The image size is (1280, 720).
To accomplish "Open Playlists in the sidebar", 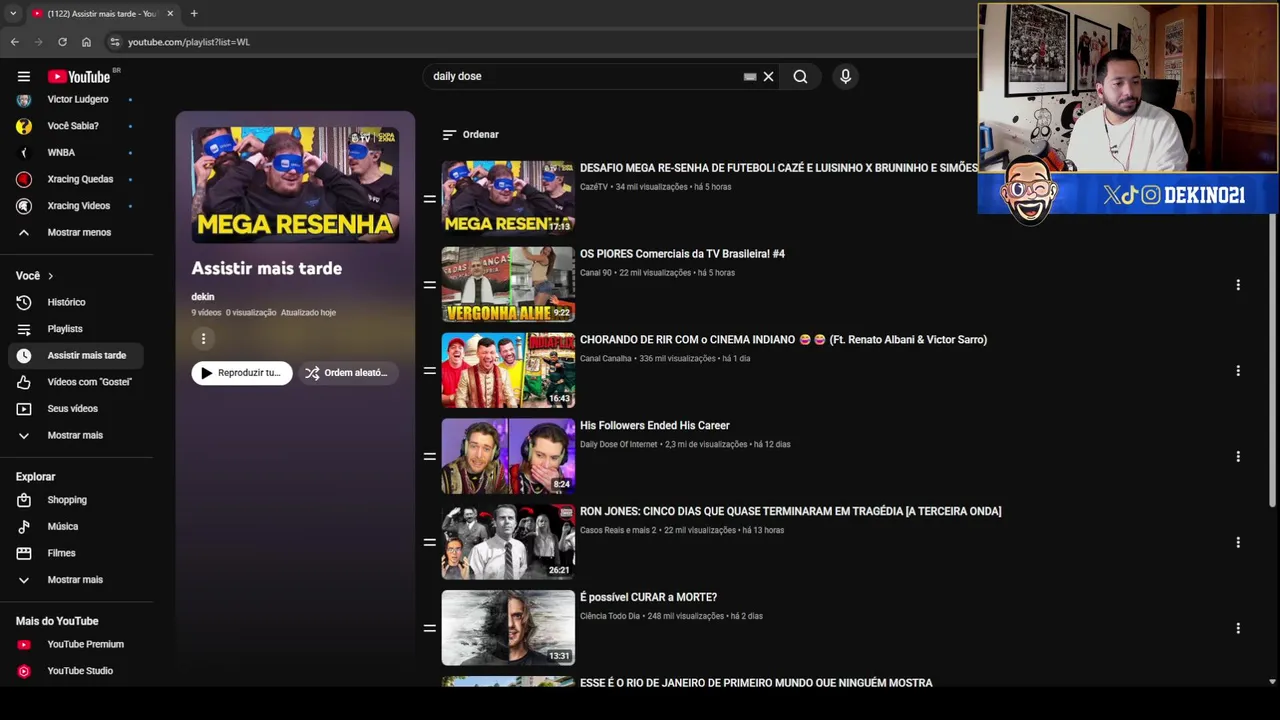I will click(75, 329).
